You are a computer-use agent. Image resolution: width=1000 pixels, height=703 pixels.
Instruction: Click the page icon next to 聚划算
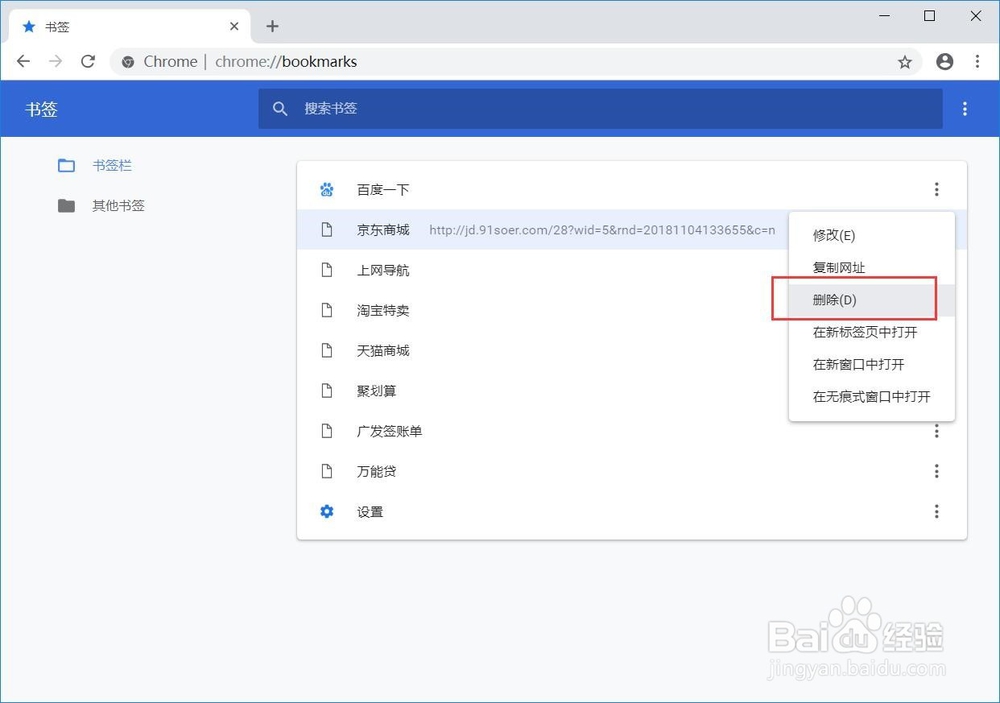pos(327,391)
